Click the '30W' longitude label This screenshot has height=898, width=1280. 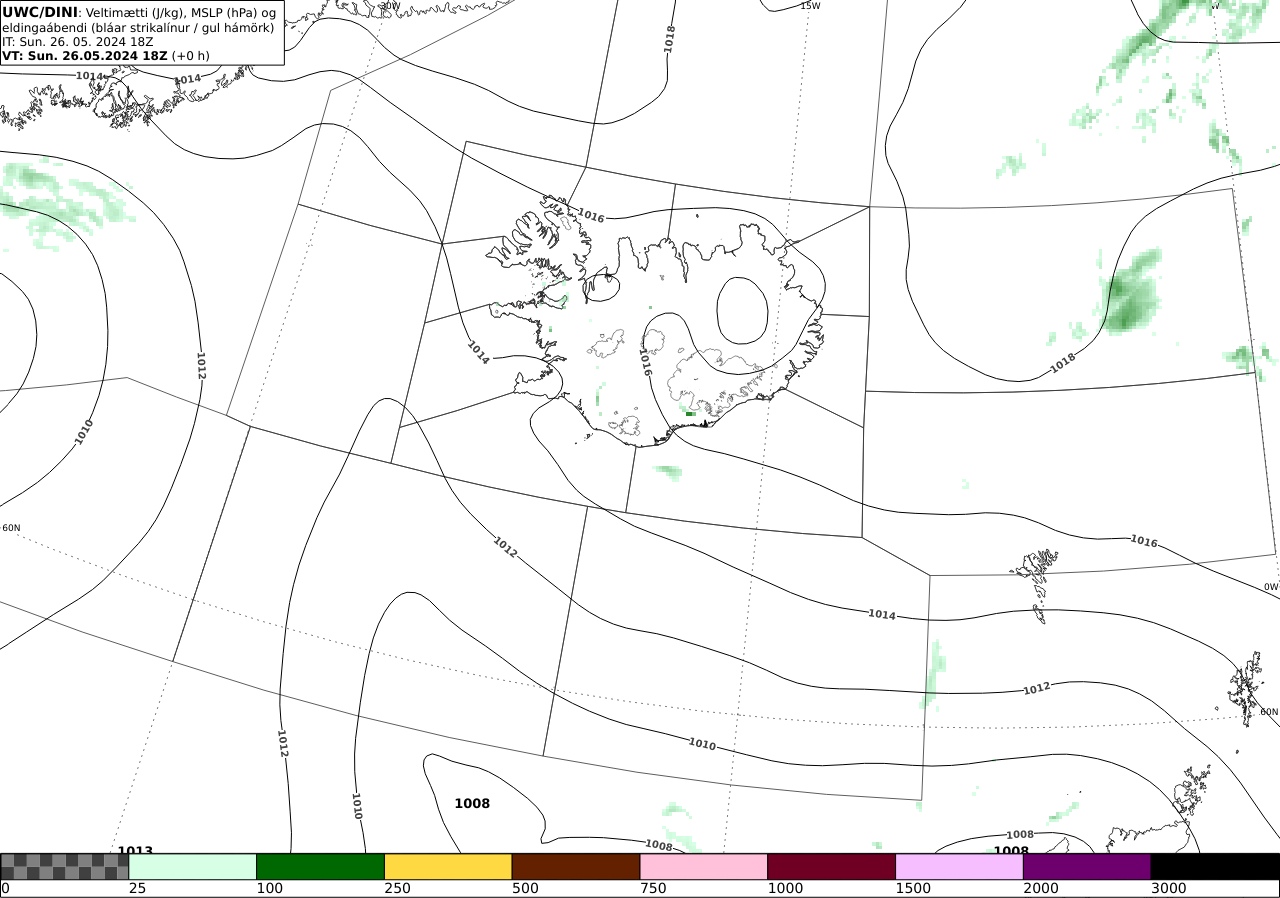pos(390,6)
